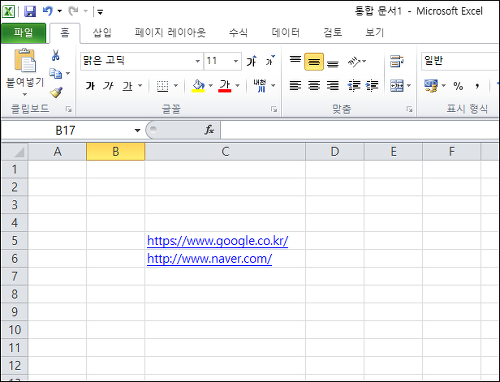Click the Paste (붙여넣기) clipboard icon
This screenshot has height=382, width=500.
(x=25, y=60)
